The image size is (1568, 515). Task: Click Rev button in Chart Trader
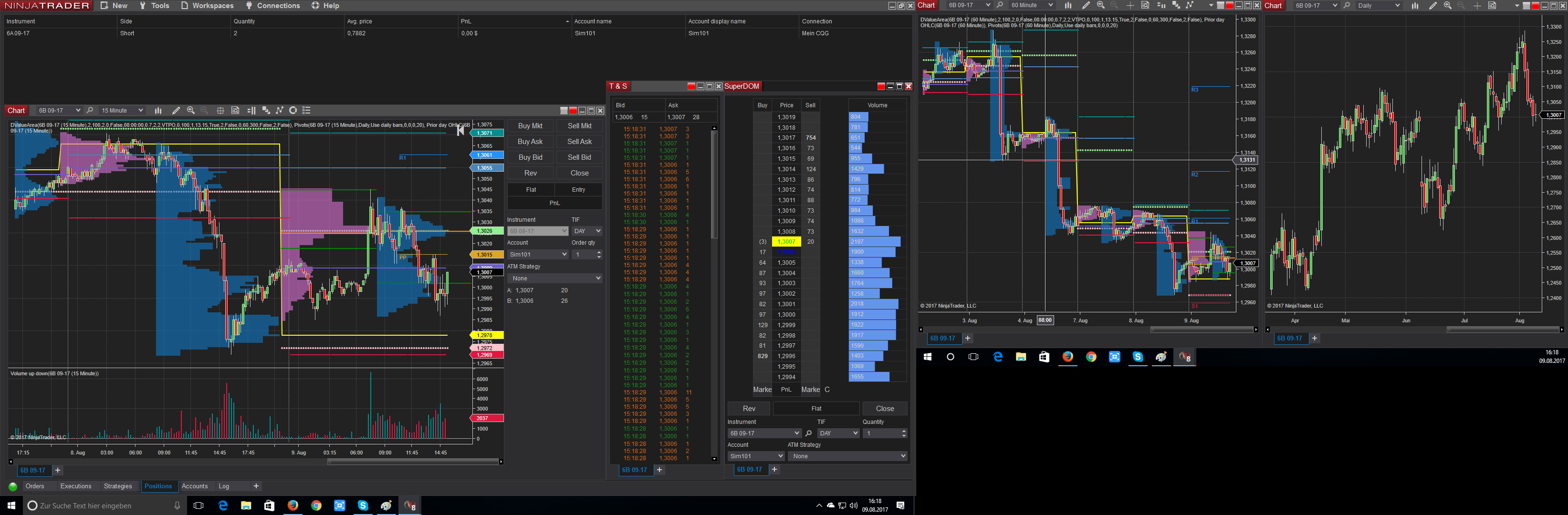point(531,173)
